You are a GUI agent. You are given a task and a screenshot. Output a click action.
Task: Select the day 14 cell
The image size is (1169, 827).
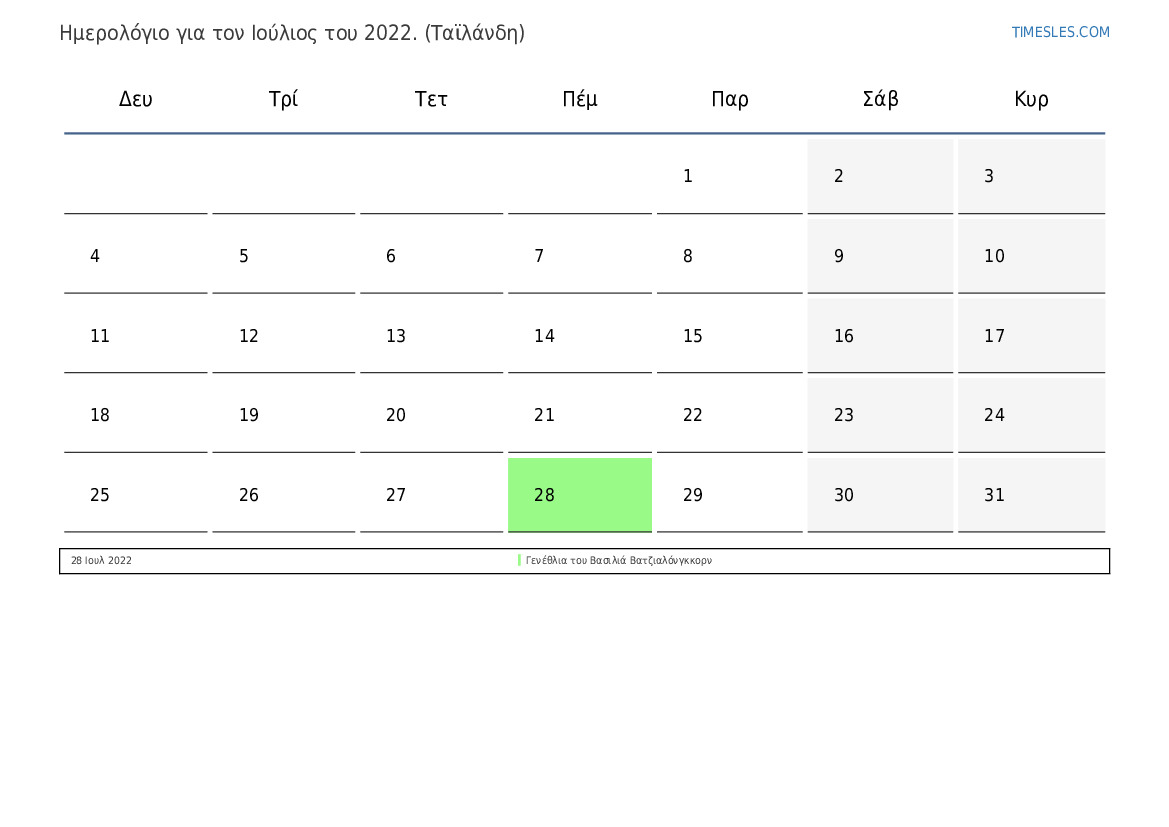click(x=580, y=336)
